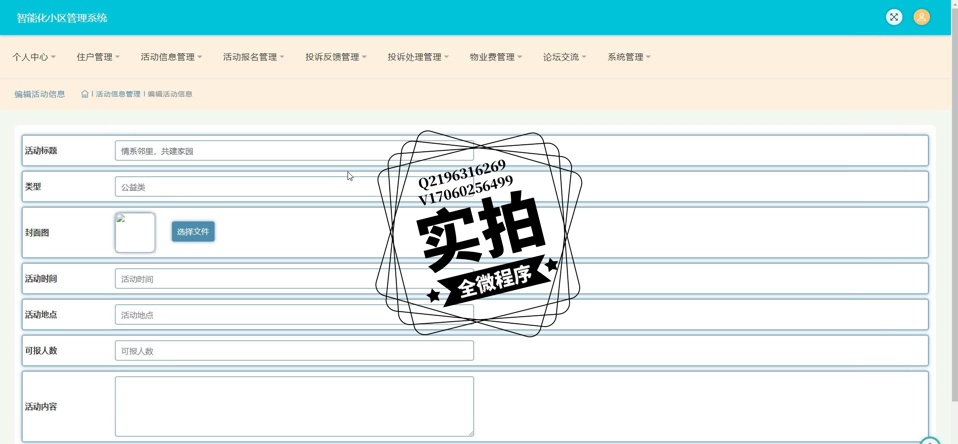Open the 个人中心 menu
Viewport: 958px width, 444px height.
coord(34,57)
